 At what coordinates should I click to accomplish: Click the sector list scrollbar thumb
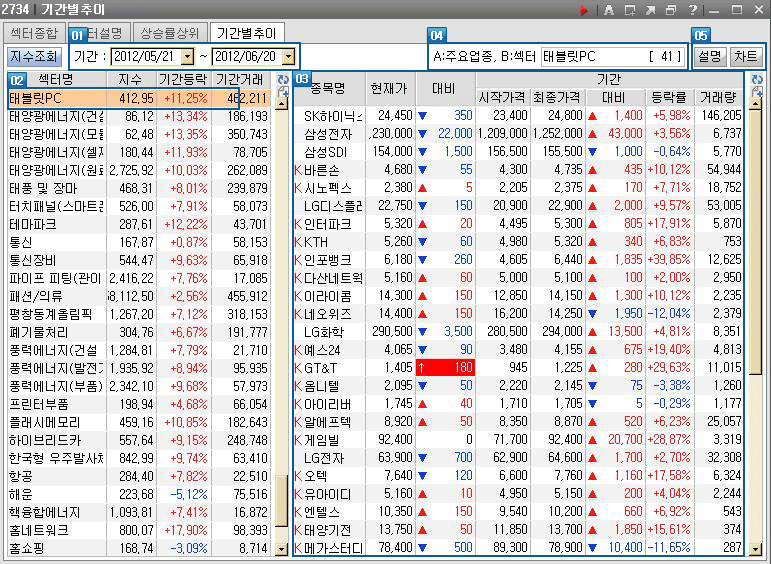[282, 500]
